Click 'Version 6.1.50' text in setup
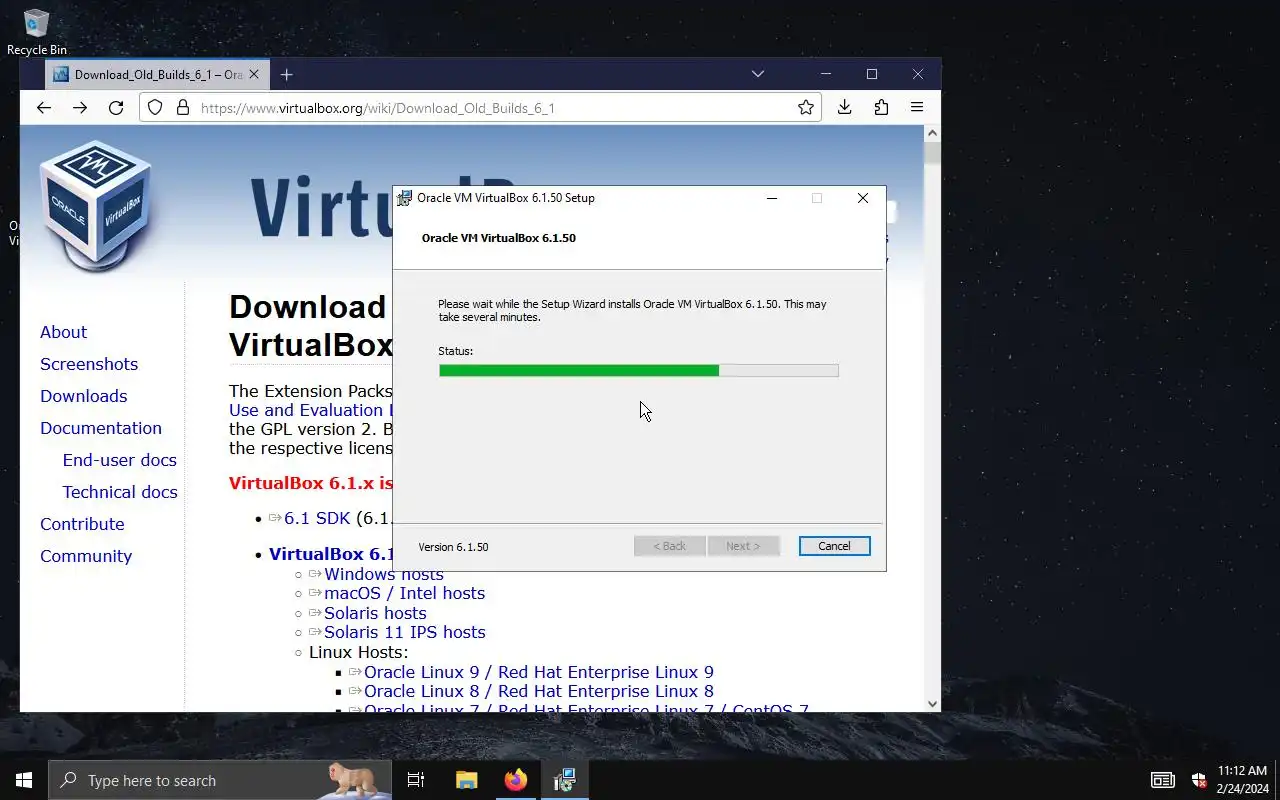This screenshot has height=800, width=1280. point(453,547)
